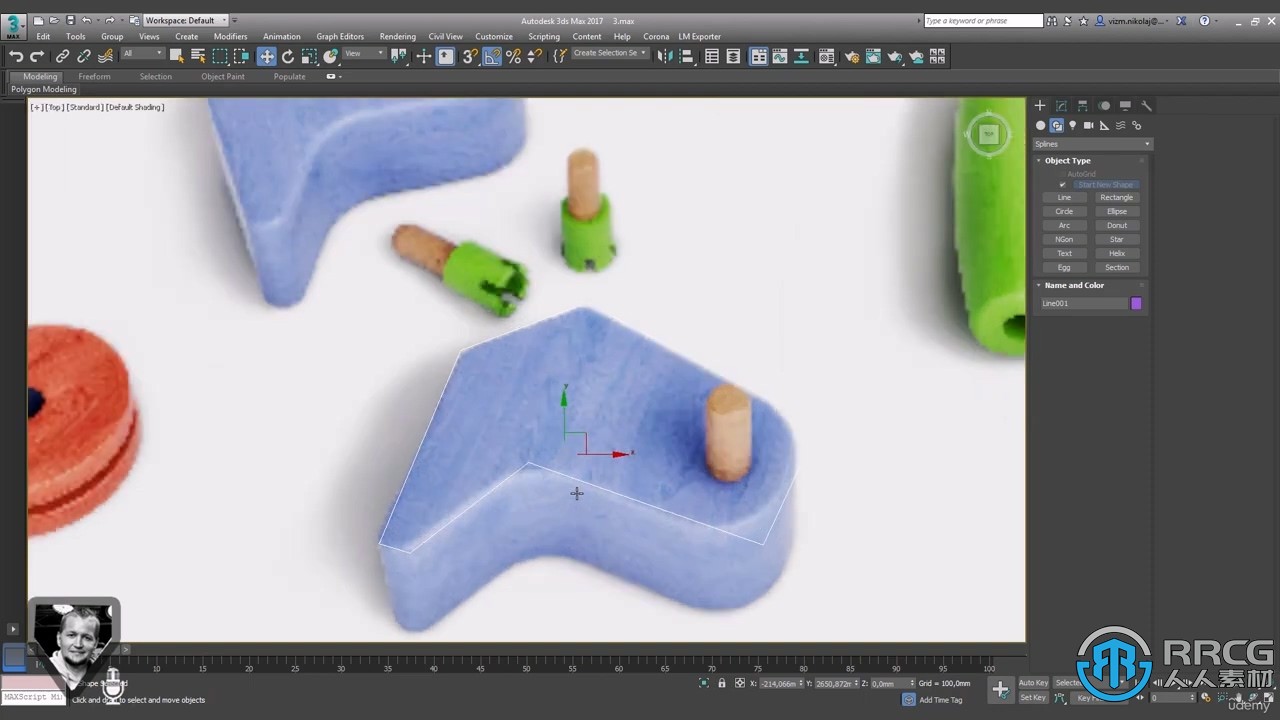
Task: Uncheck the Start New Shape checkbox
Action: point(1062,185)
